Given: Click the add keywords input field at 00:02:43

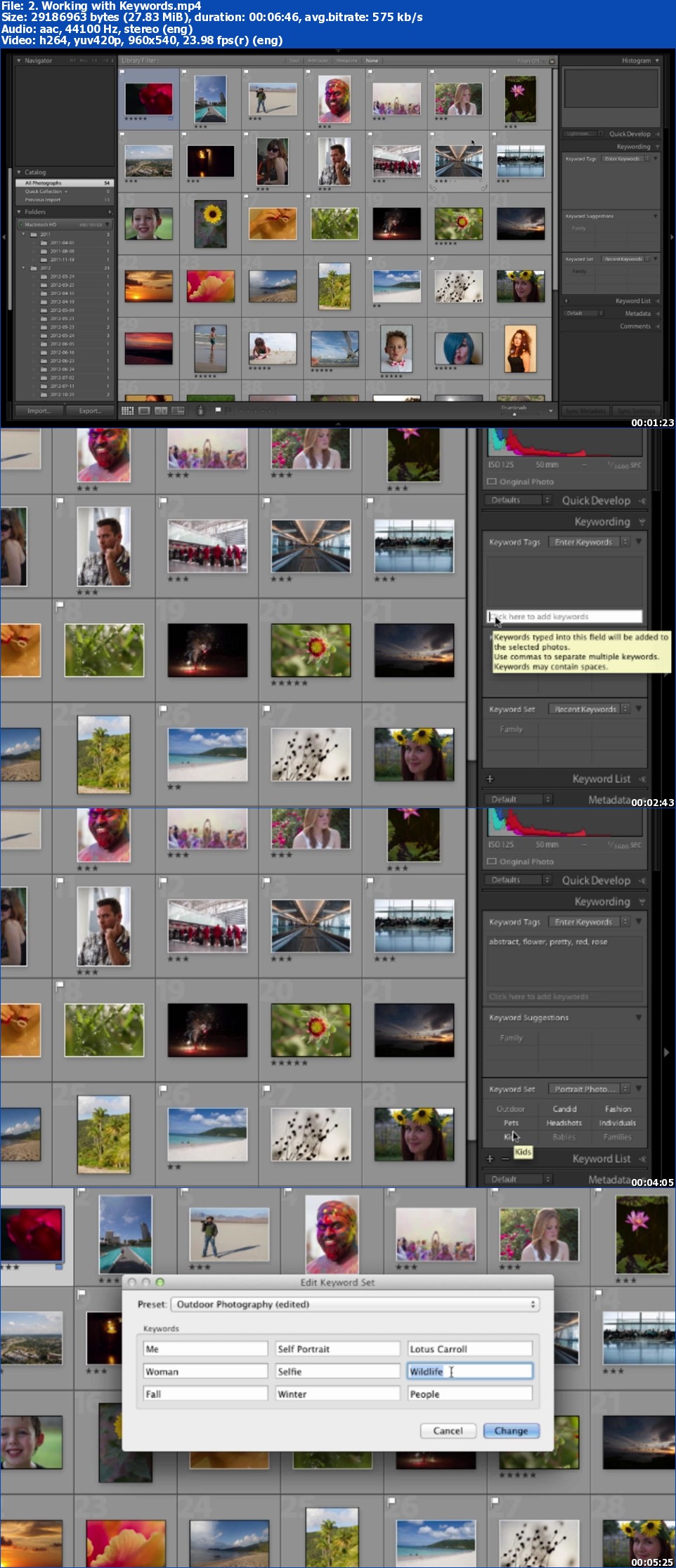Looking at the screenshot, I should pyautogui.click(x=564, y=617).
